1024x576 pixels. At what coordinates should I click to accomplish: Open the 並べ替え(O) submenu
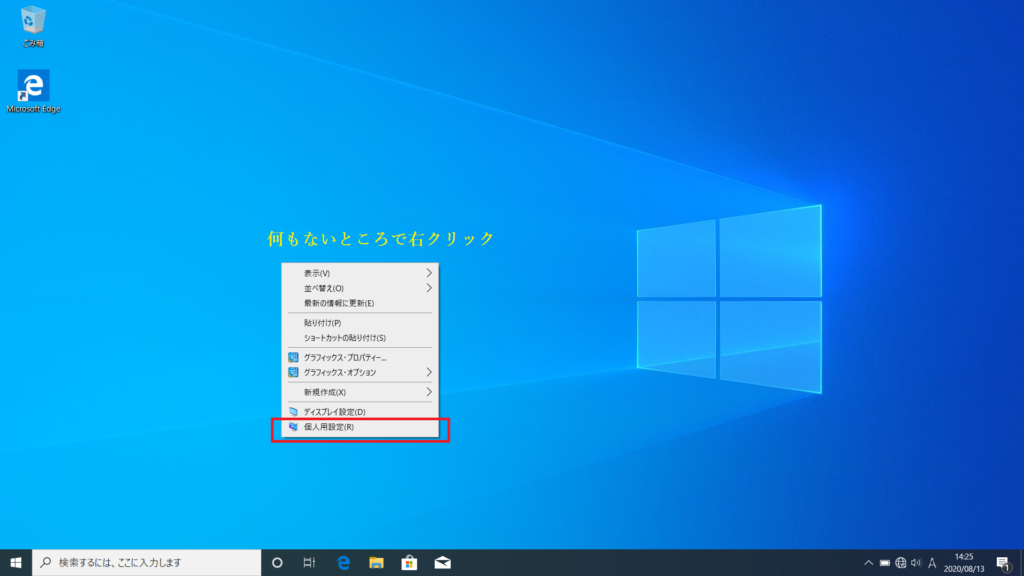[360, 288]
